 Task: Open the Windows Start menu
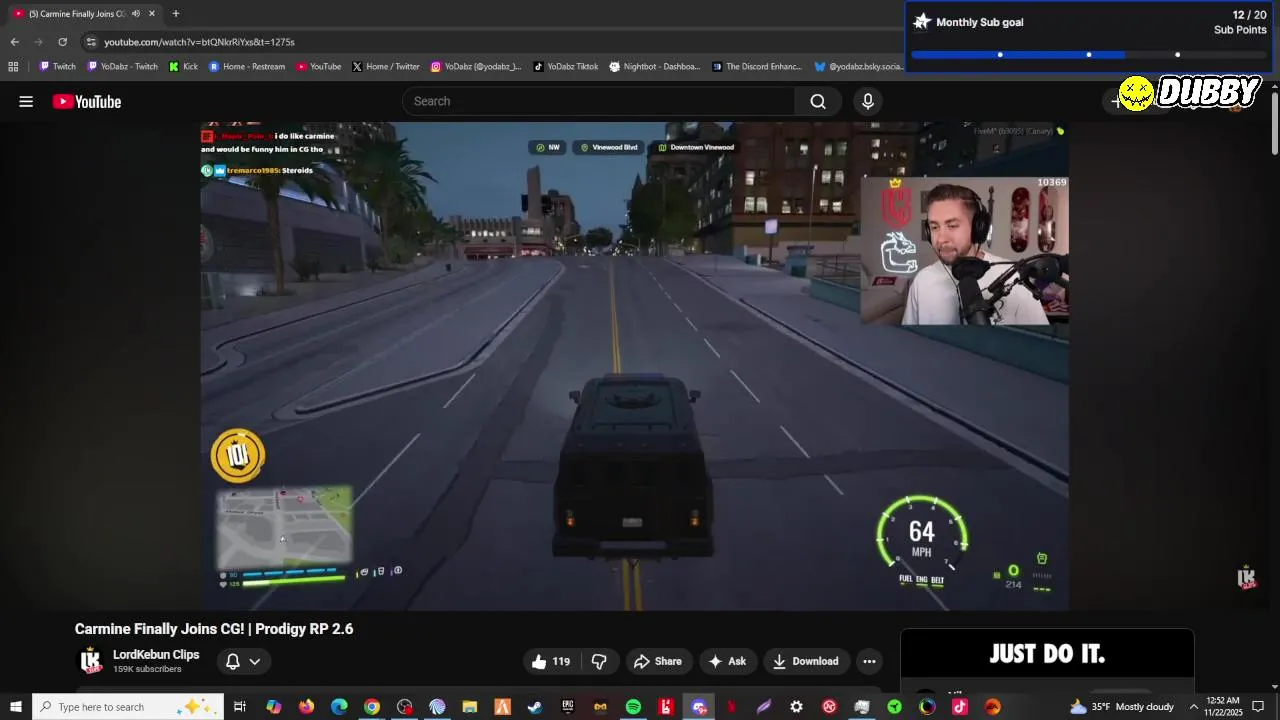tap(15, 707)
